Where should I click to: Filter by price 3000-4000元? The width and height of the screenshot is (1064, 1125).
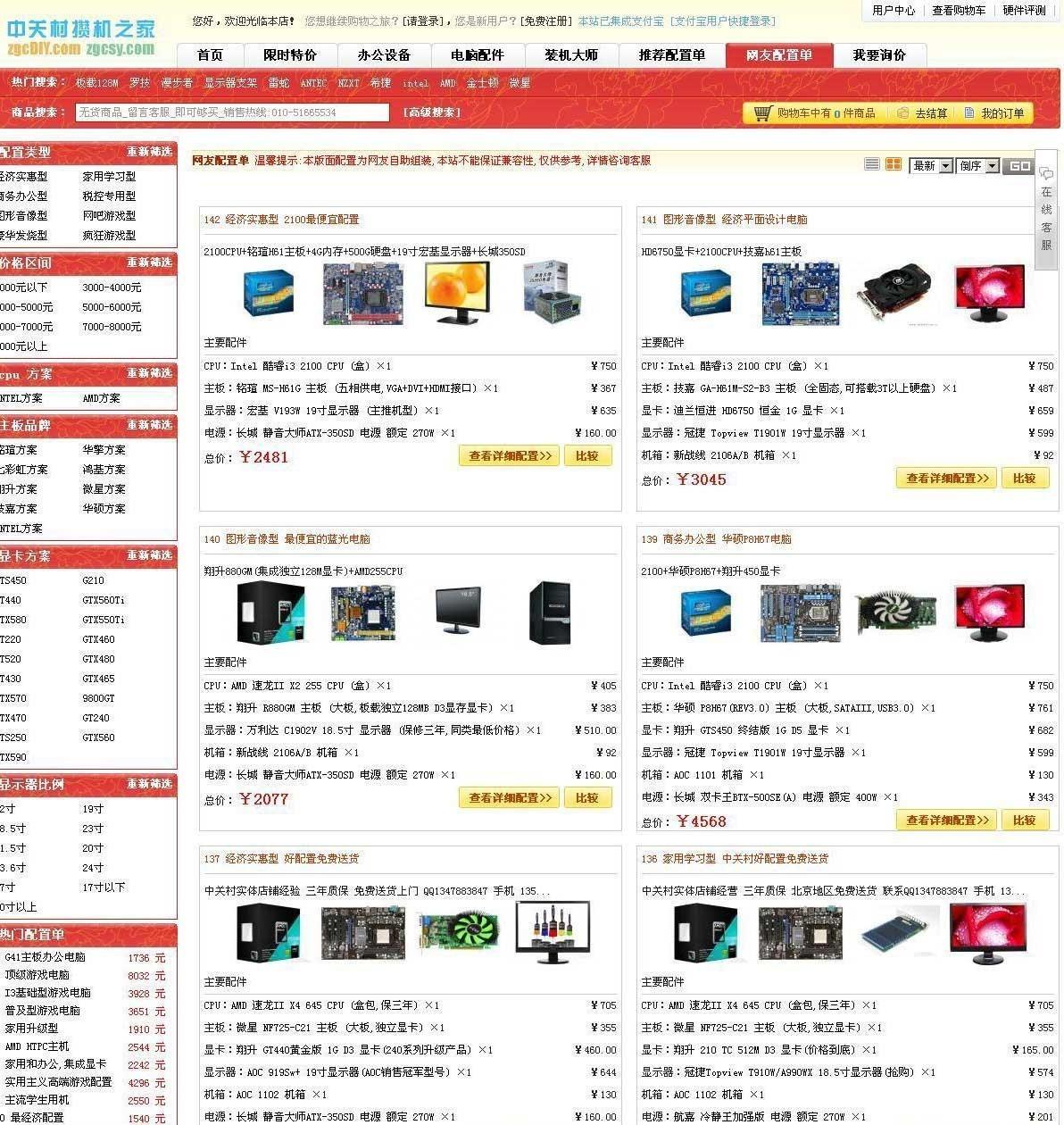click(112, 287)
